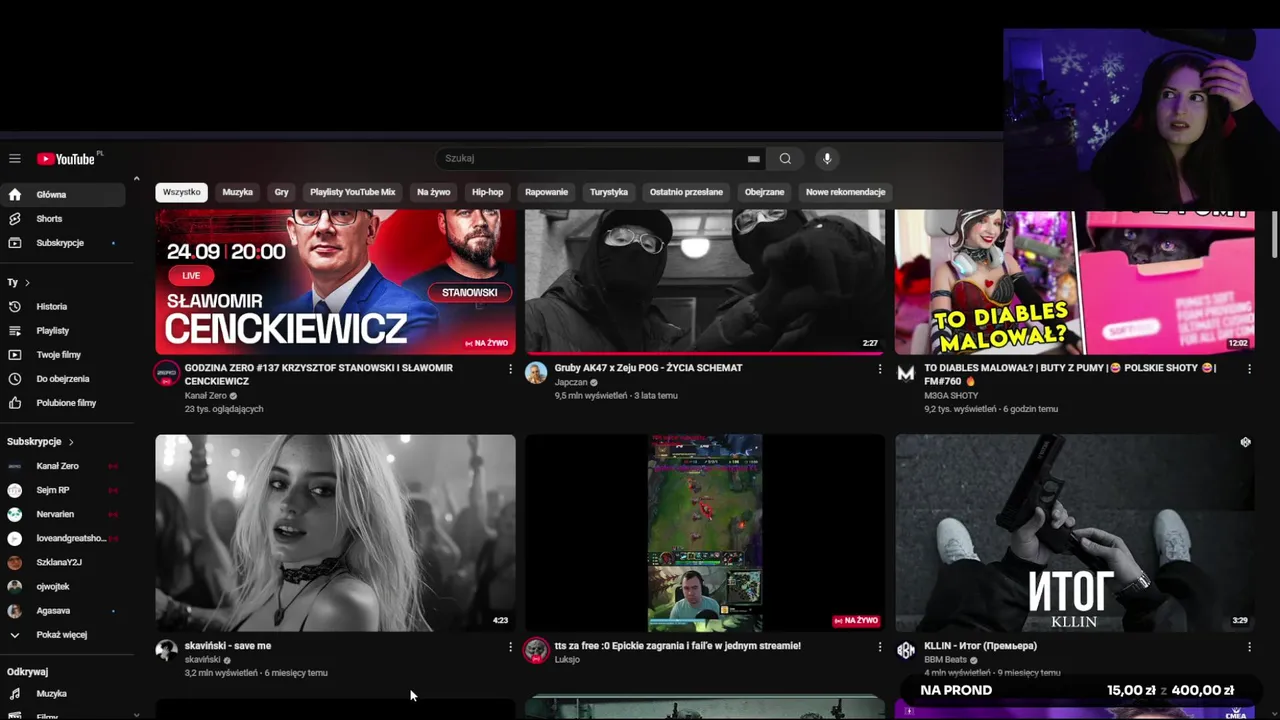Select Playlisty YouTube Mix chip
Image resolution: width=1280 pixels, height=720 pixels.
pos(353,192)
